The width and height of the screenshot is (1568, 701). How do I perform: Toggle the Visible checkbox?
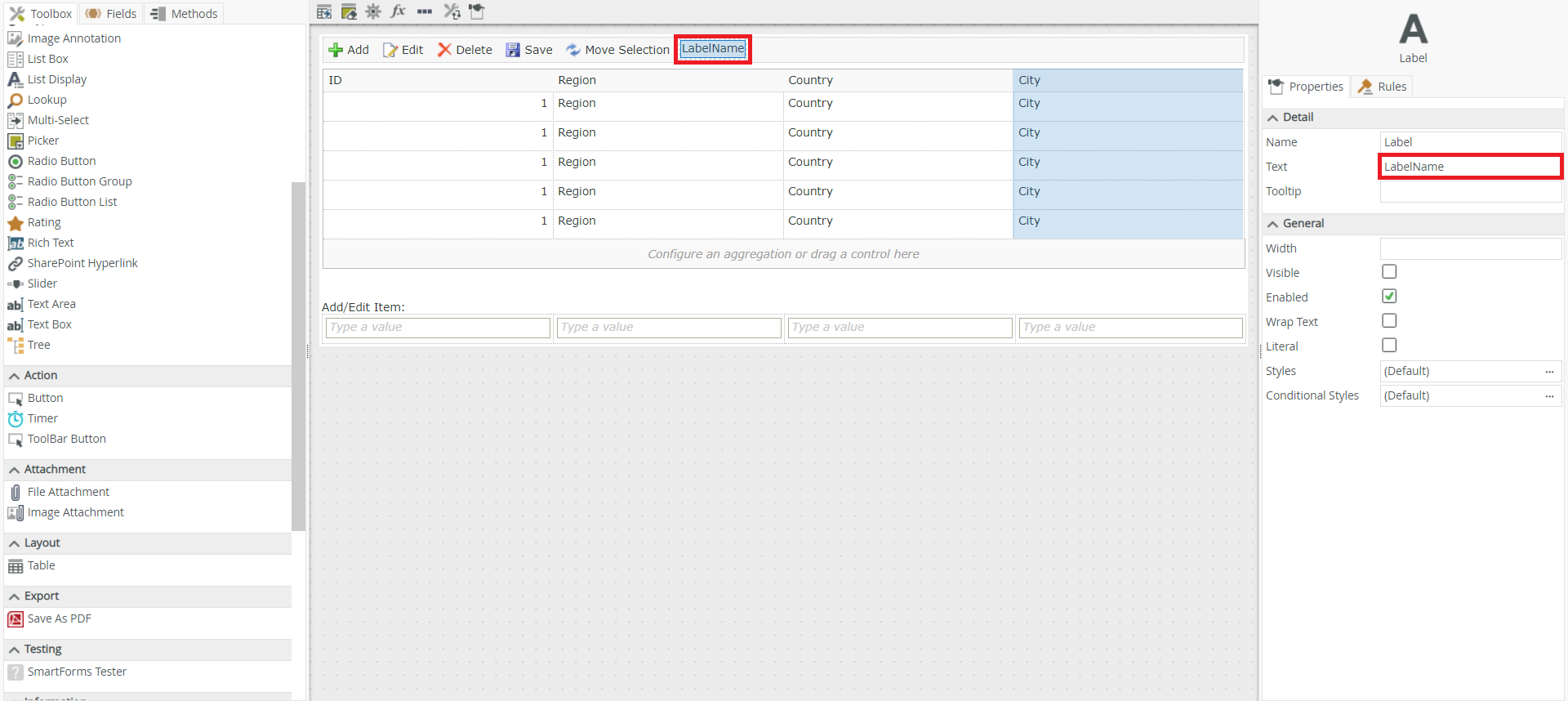click(1389, 272)
